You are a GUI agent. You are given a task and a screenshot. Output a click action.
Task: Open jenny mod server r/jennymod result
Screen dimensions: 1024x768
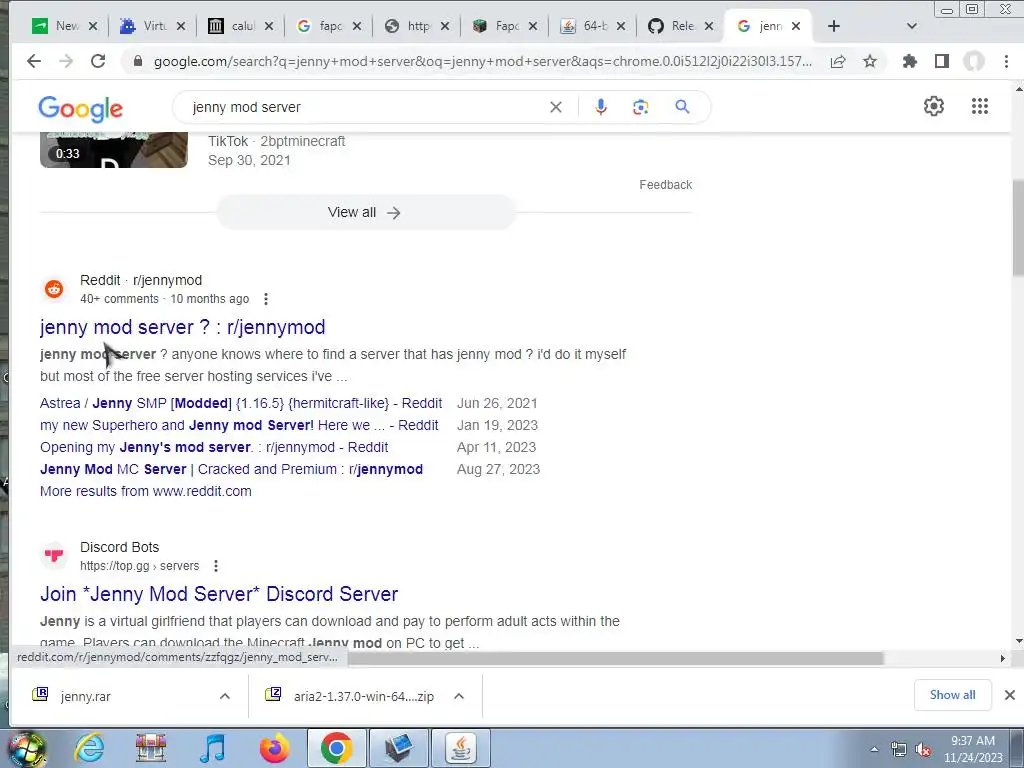pyautogui.click(x=182, y=327)
